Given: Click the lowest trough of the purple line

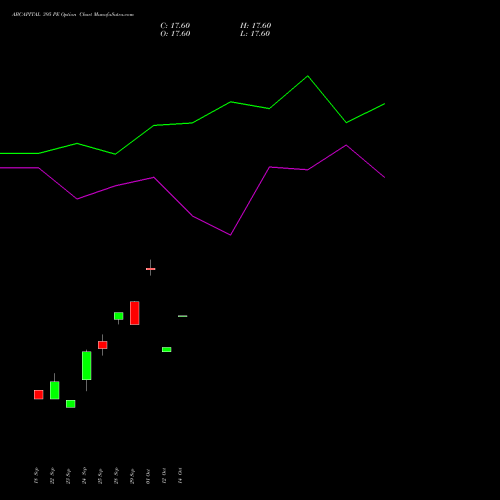Looking at the screenshot, I should click(230, 235).
